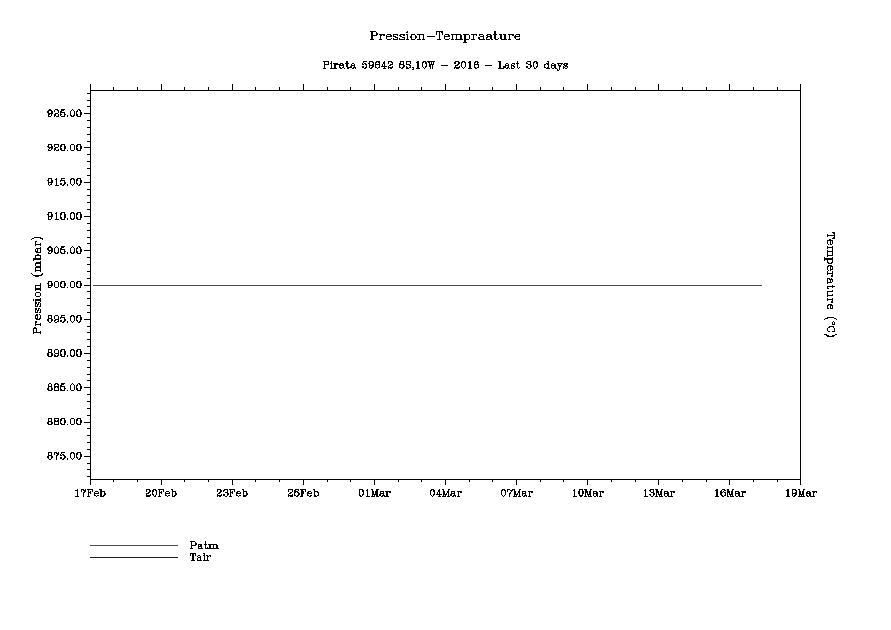The width and height of the screenshot is (891, 630).
Task: Click the 875.00 pressure axis value
Action: (63, 456)
